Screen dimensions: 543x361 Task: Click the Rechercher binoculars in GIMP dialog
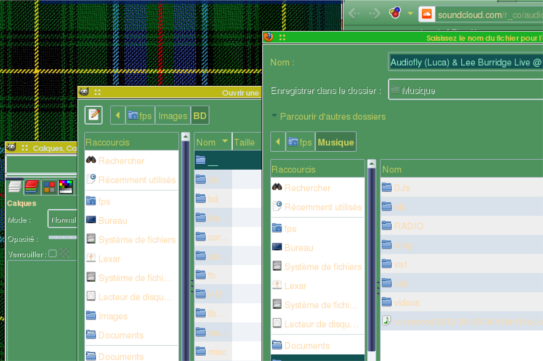pos(91,160)
